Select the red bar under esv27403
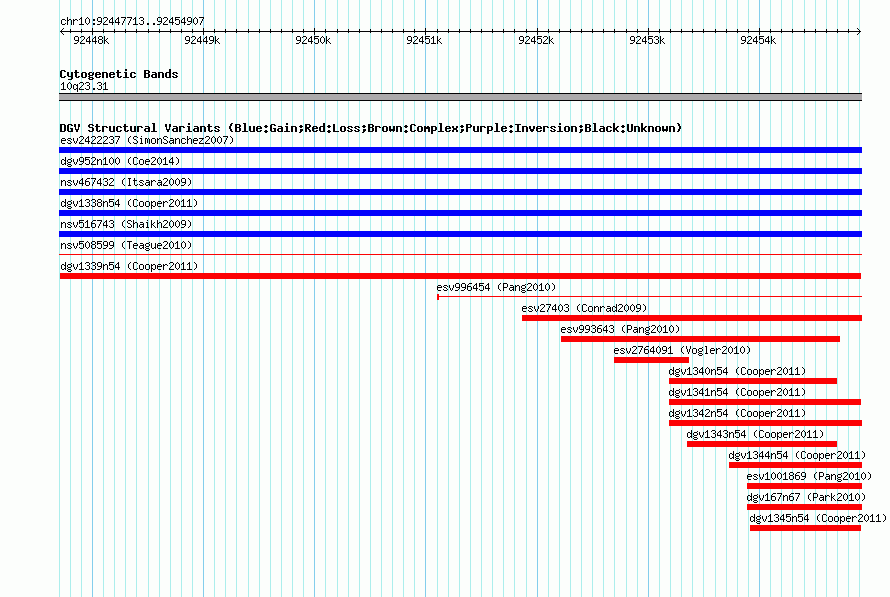 692,318
